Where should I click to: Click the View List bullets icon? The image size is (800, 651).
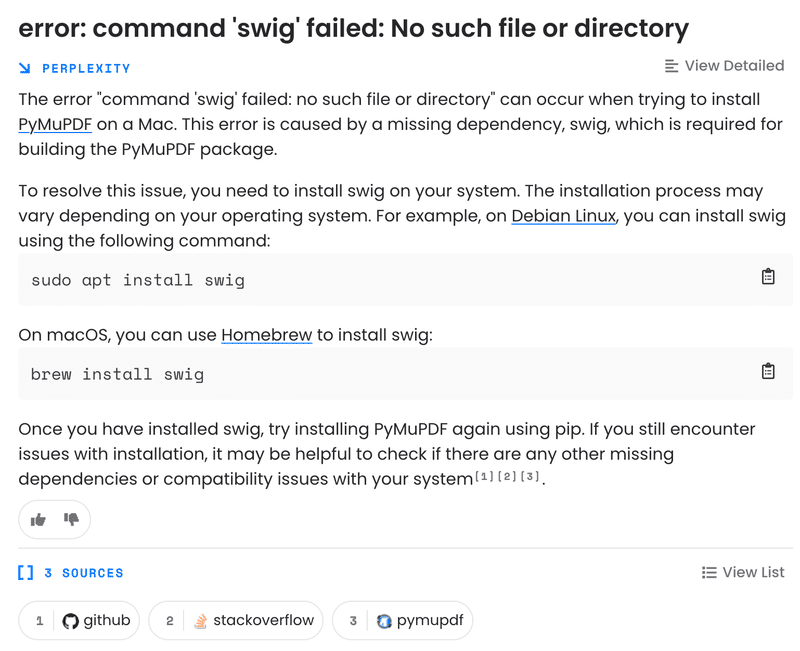[709, 572]
